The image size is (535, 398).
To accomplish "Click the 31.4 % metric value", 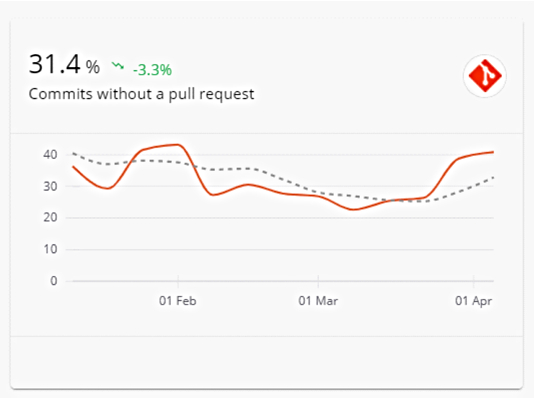I will click(64, 64).
